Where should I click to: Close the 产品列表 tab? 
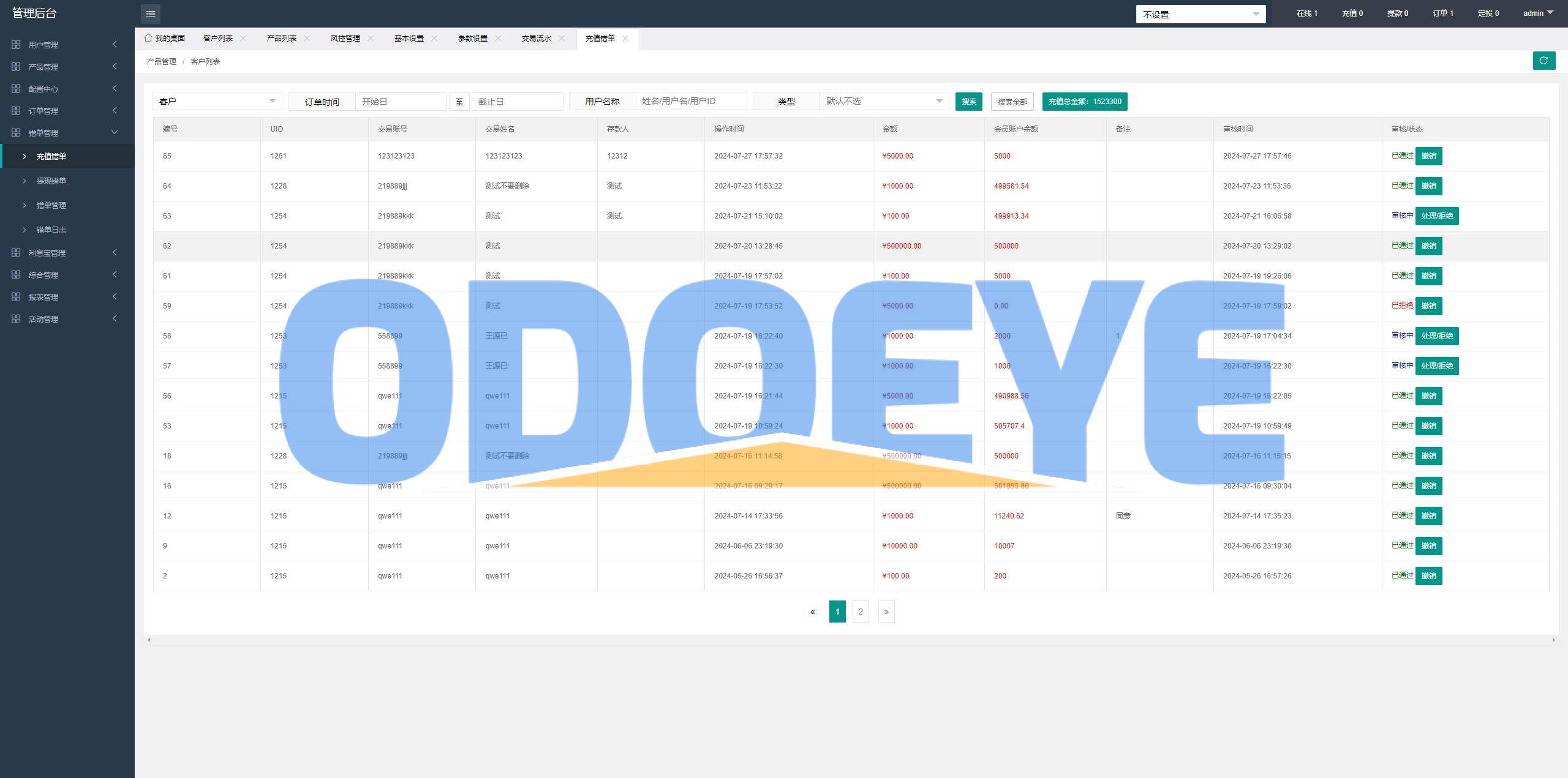(x=307, y=38)
